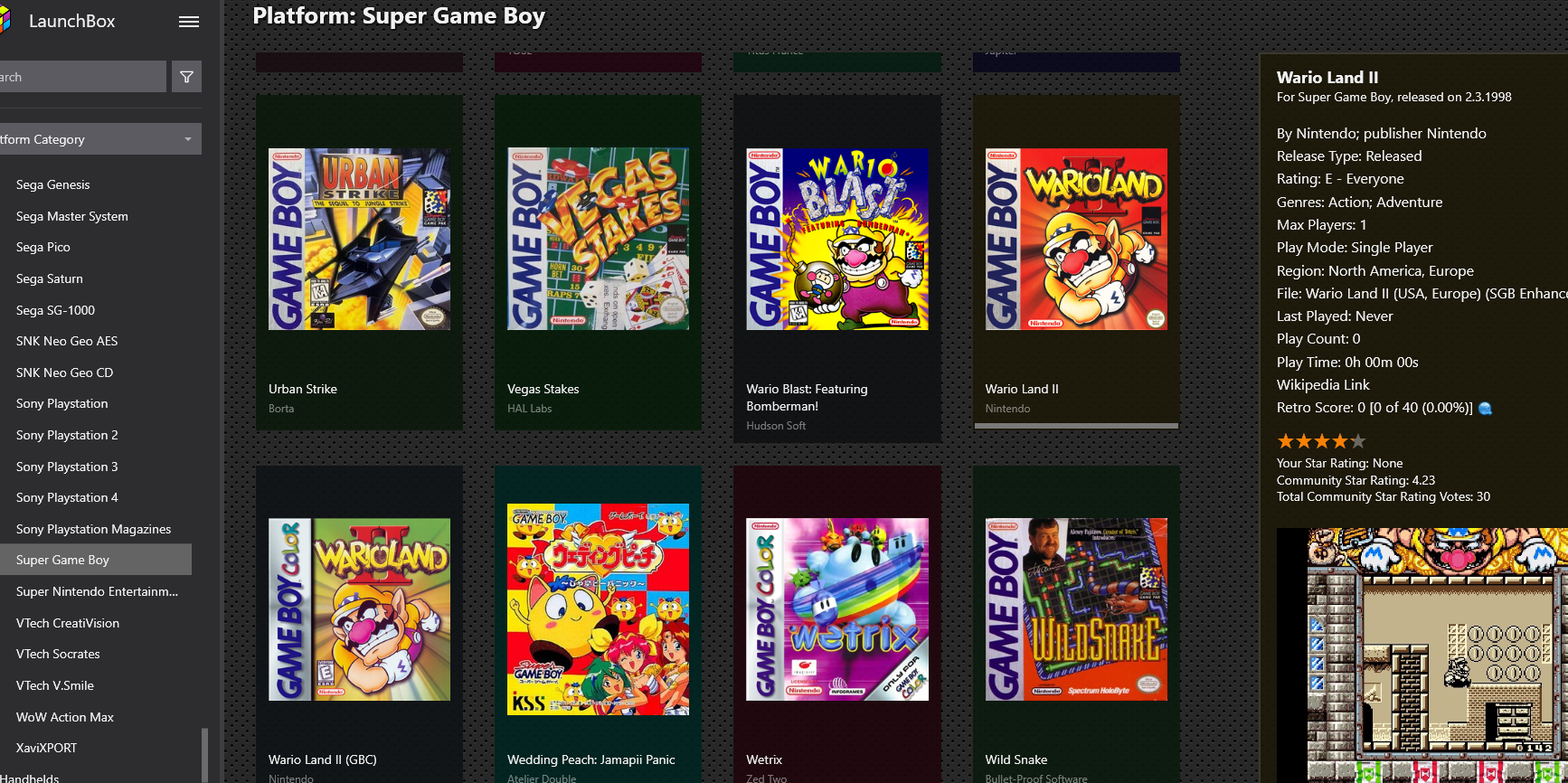Viewport: 1568px width, 783px height.
Task: Click the sidebar platform list scrollbar
Action: pos(204,754)
